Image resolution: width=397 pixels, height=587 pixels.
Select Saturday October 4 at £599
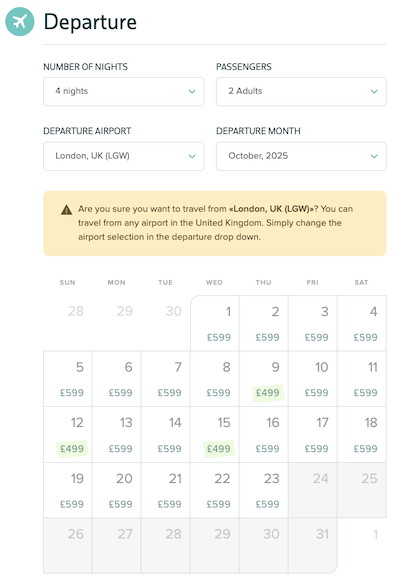pyautogui.click(x=362, y=323)
